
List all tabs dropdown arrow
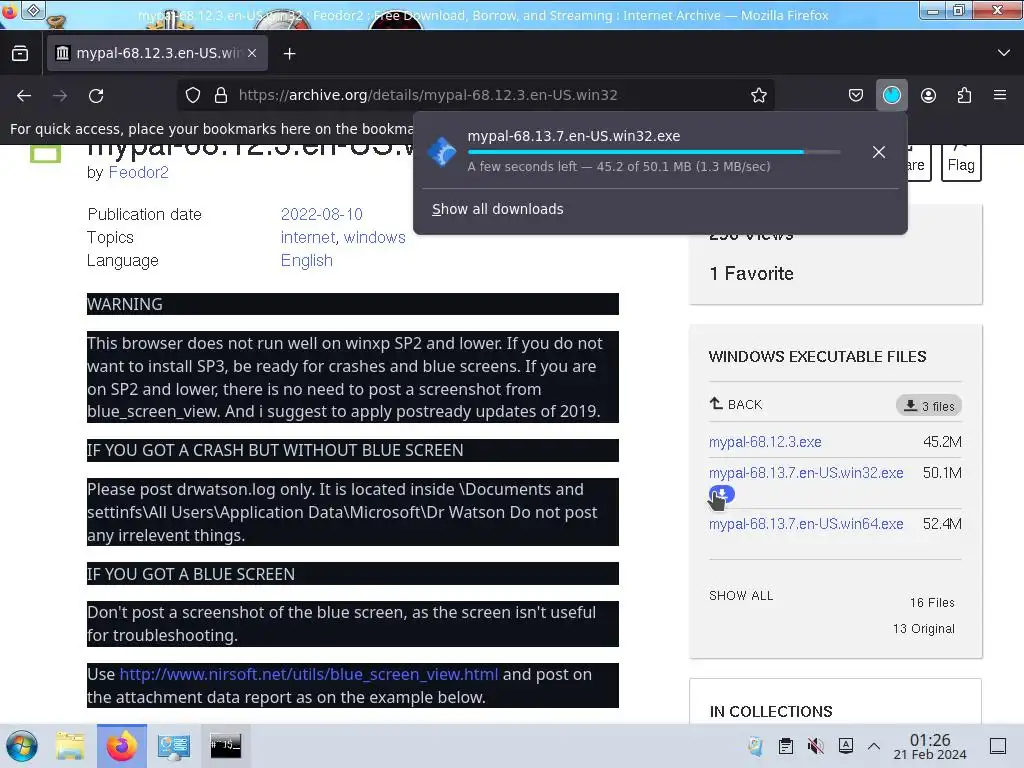1004,53
